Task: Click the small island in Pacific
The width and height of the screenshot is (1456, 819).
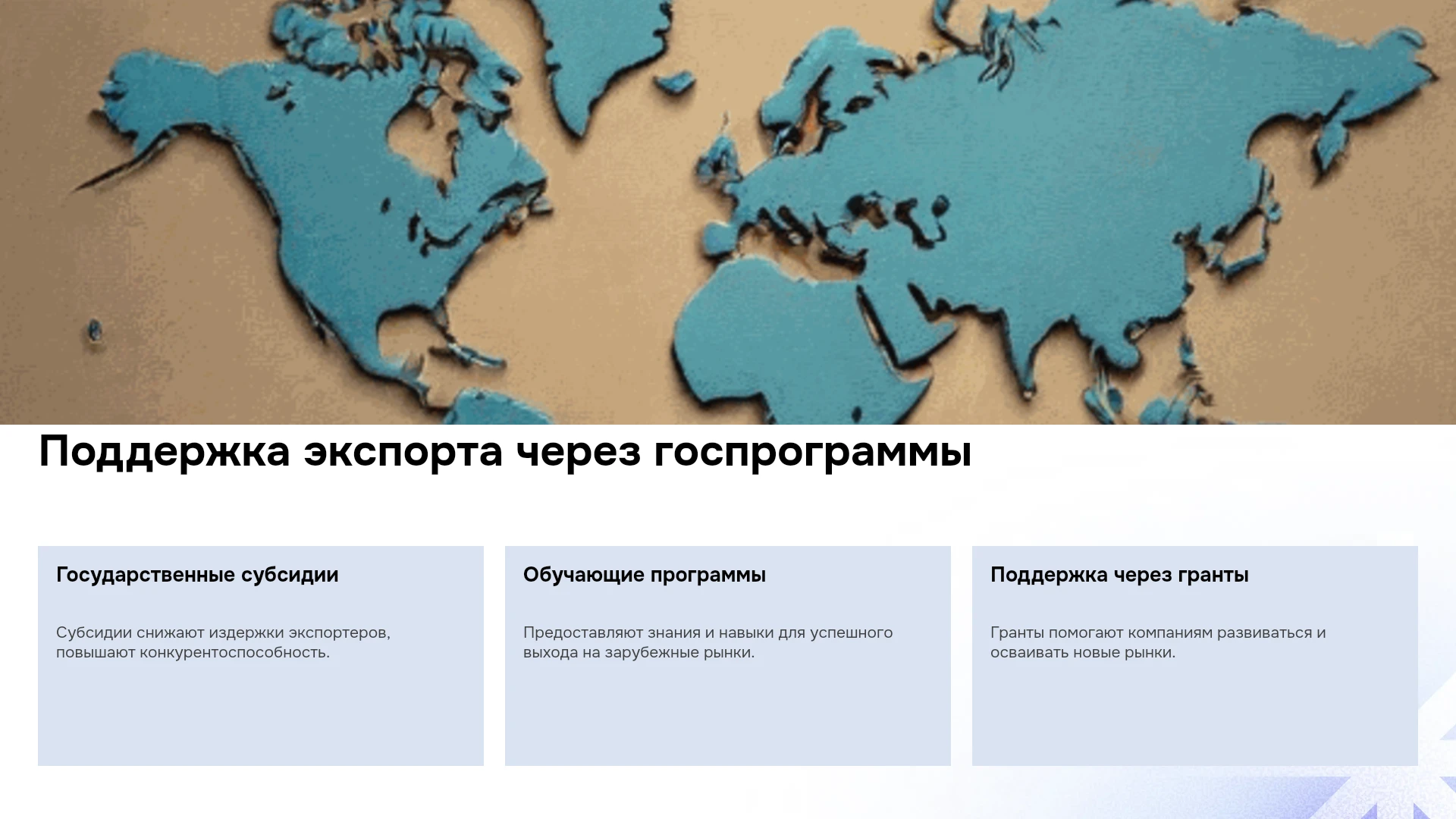Action: point(95,331)
